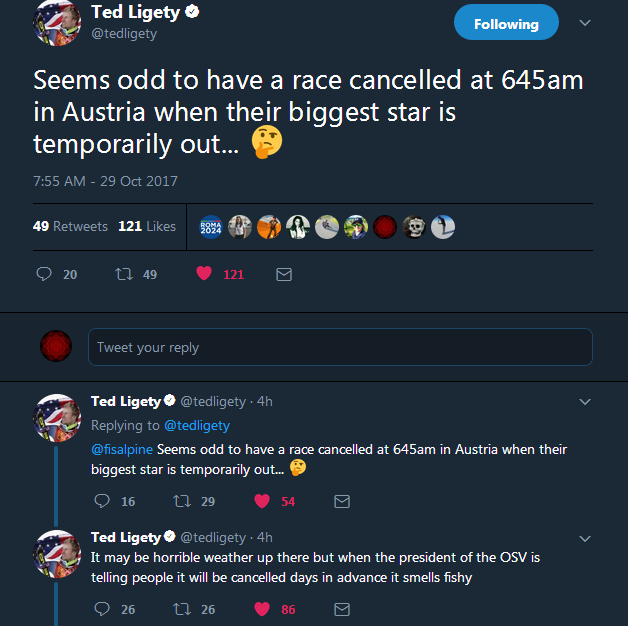628x626 pixels.
Task: Open the main tweet's chevron options menu
Action: 585,23
